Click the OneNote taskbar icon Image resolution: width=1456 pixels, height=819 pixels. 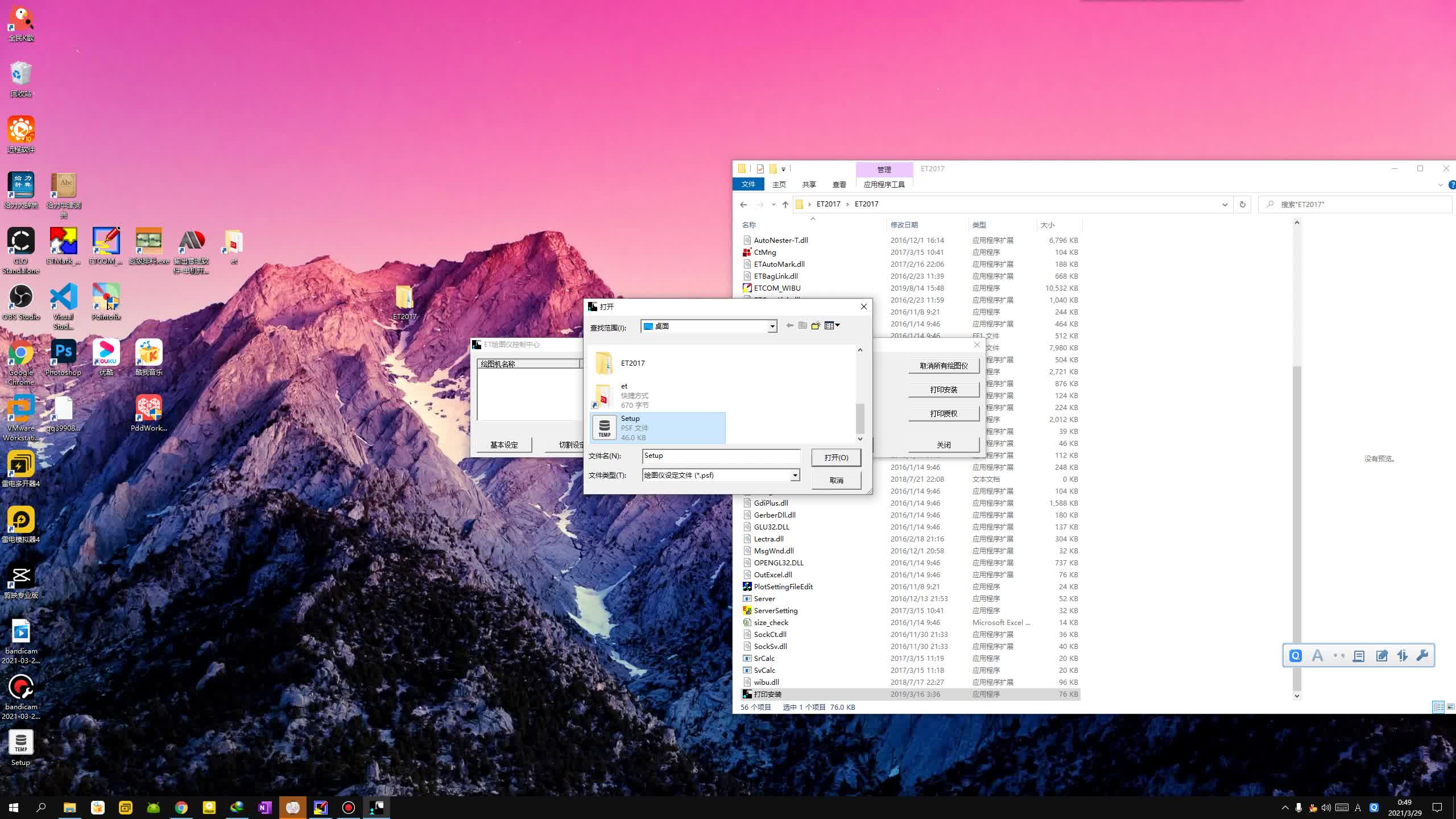pos(265,808)
